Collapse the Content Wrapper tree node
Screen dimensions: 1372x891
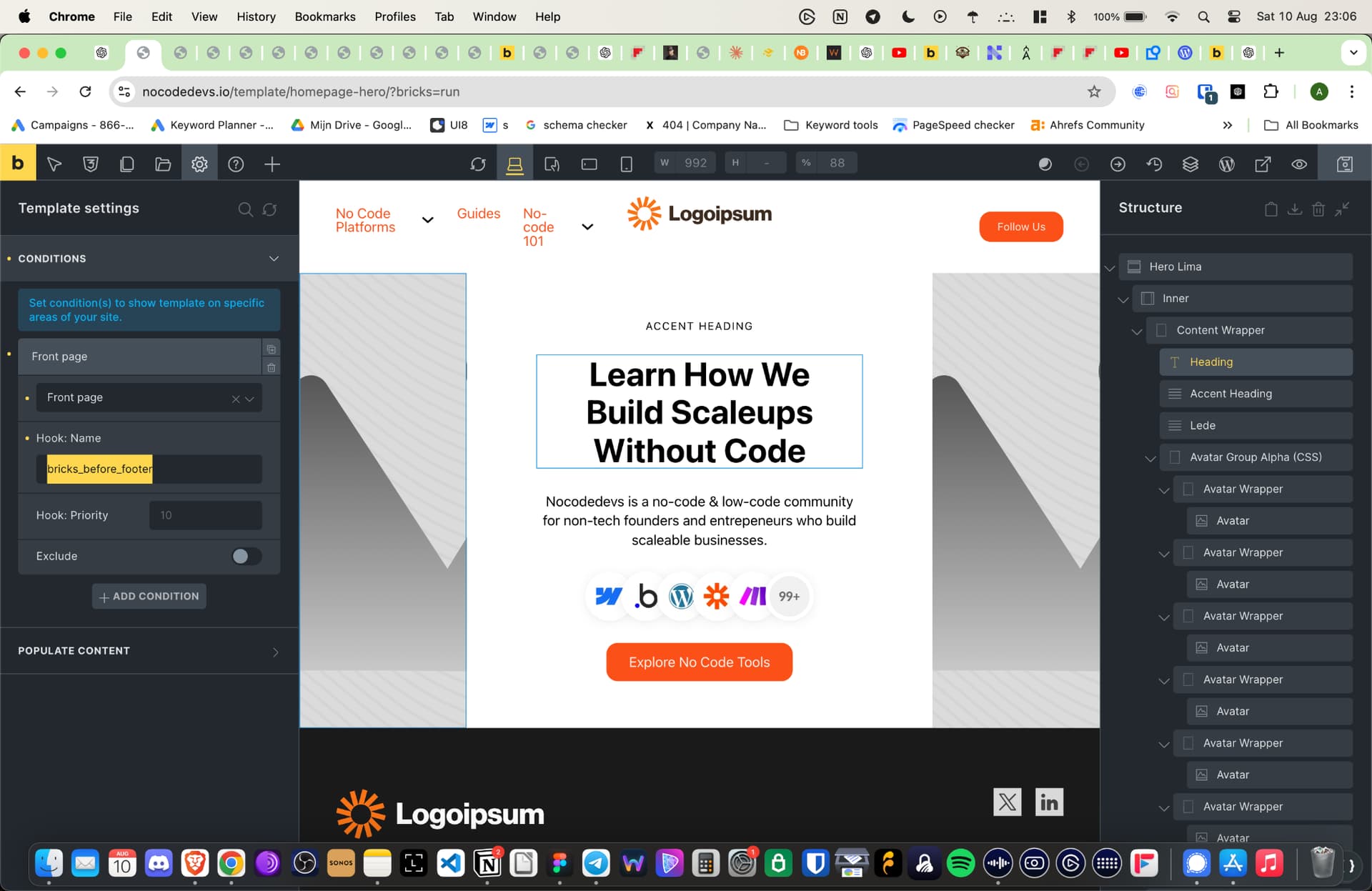tap(1137, 332)
